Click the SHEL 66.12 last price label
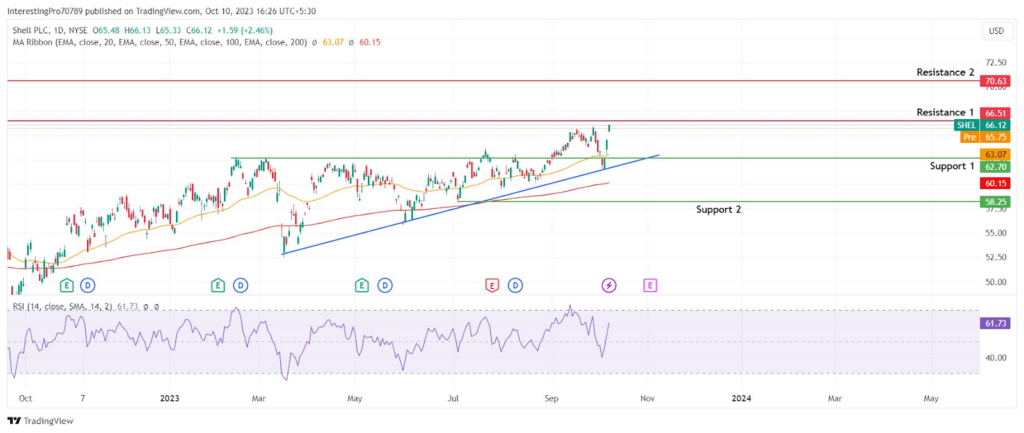This screenshot has height=433, width=1024. (x=982, y=125)
